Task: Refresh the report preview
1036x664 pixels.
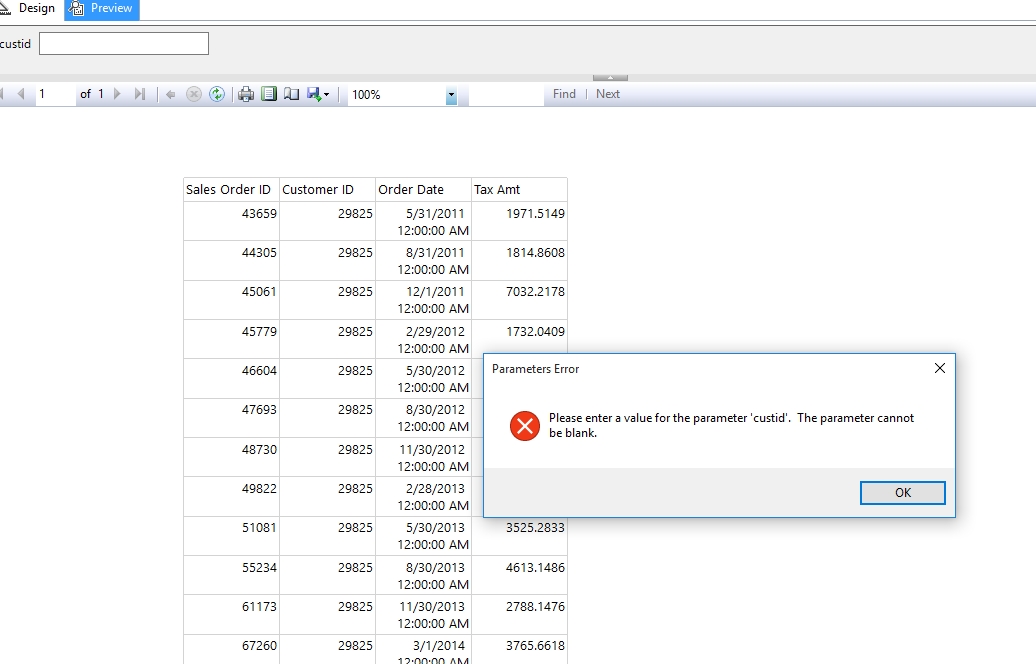Action: [216, 94]
